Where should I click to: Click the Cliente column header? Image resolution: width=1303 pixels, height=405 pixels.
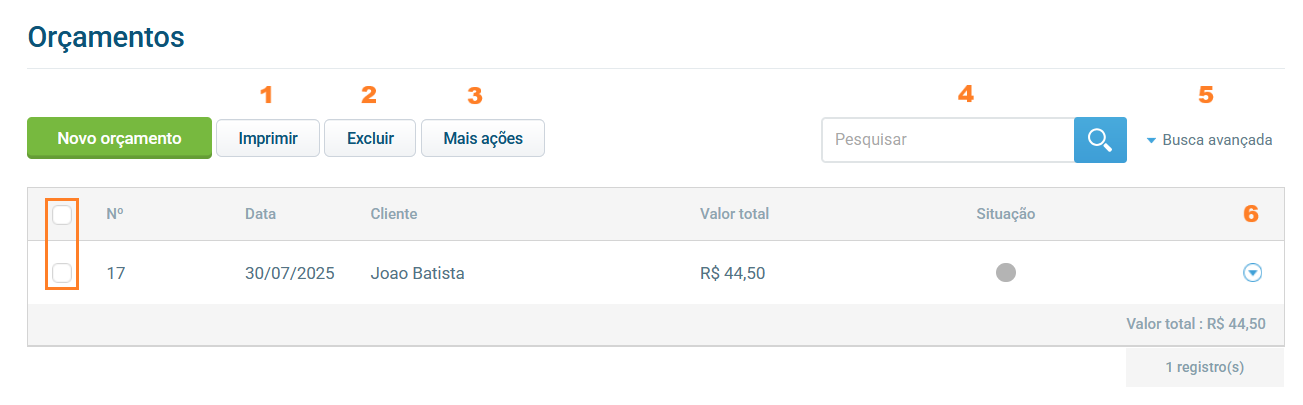393,214
